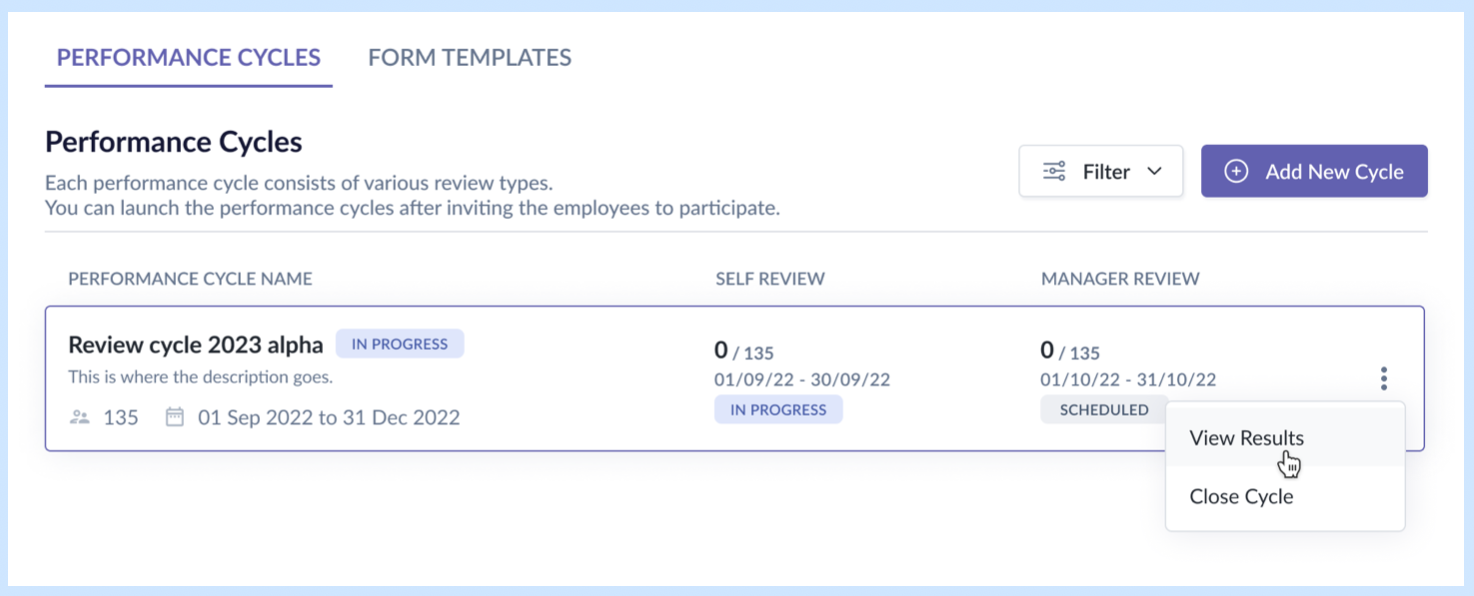Choose View Results from menu
This screenshot has width=1474, height=596.
click(x=1246, y=438)
